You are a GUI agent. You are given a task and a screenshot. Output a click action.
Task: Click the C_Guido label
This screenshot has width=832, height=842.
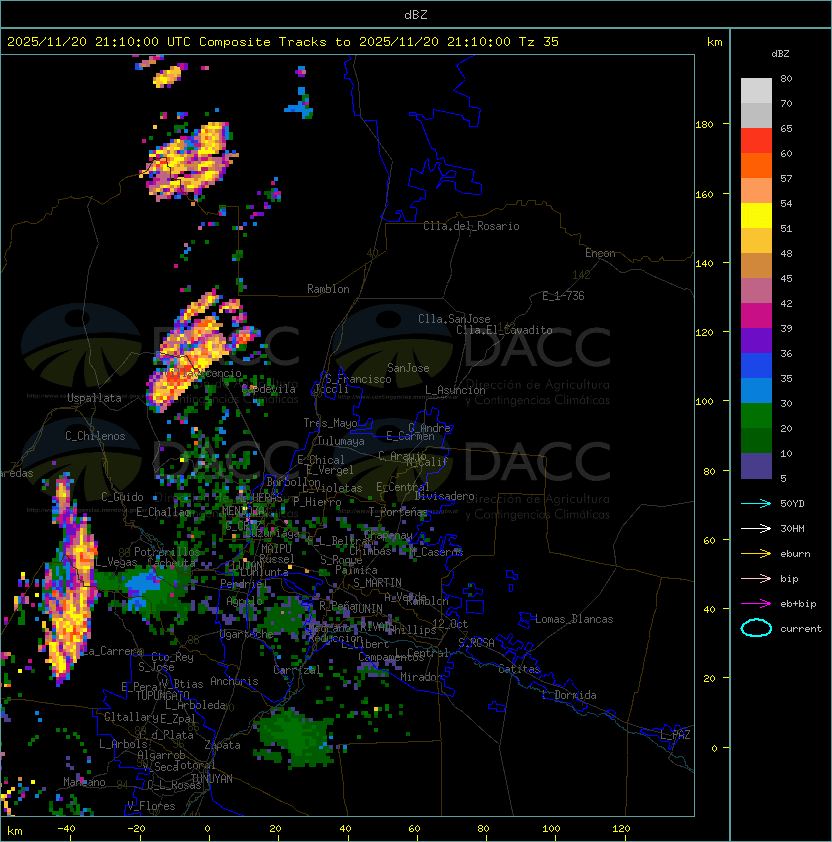(x=122, y=497)
